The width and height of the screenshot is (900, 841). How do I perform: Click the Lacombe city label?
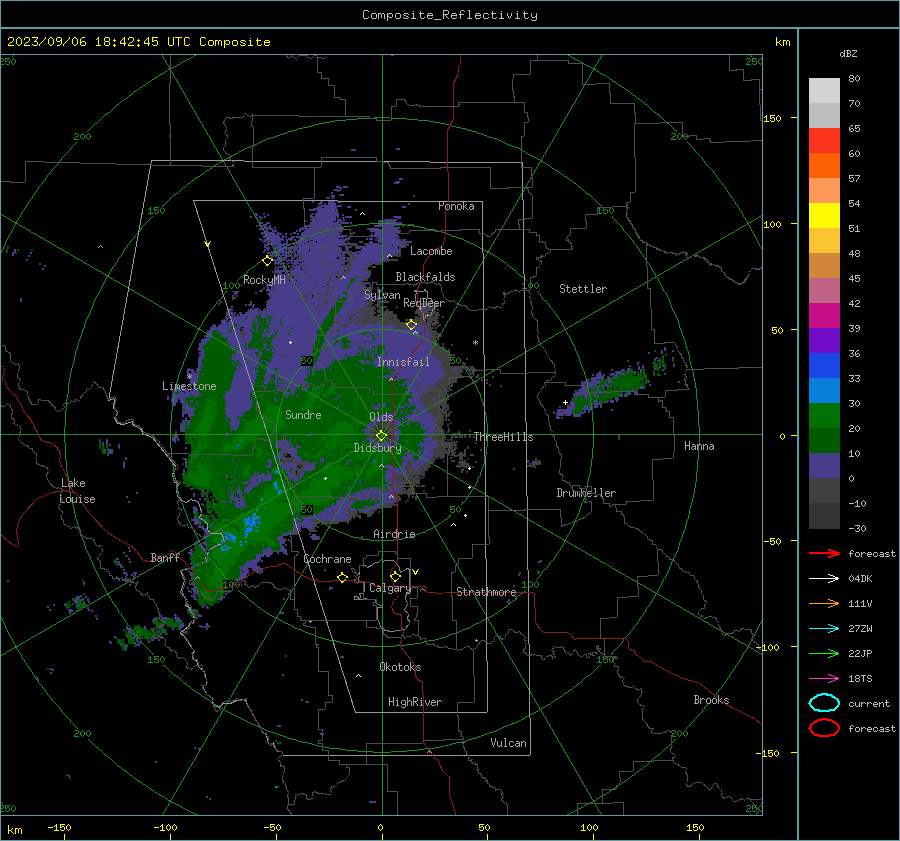pyautogui.click(x=431, y=251)
